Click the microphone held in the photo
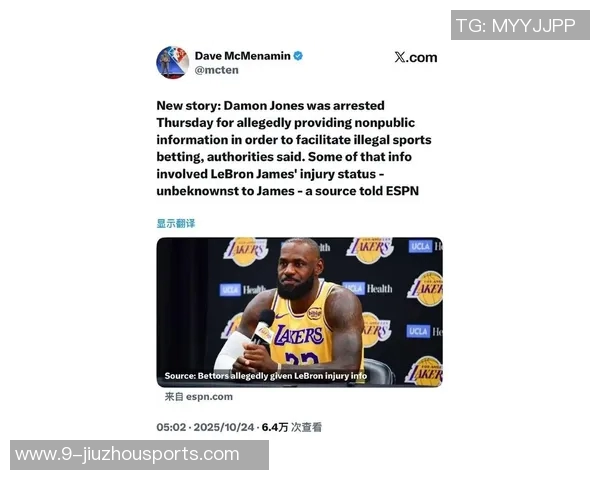This screenshot has height=480, width=600. click(x=263, y=327)
